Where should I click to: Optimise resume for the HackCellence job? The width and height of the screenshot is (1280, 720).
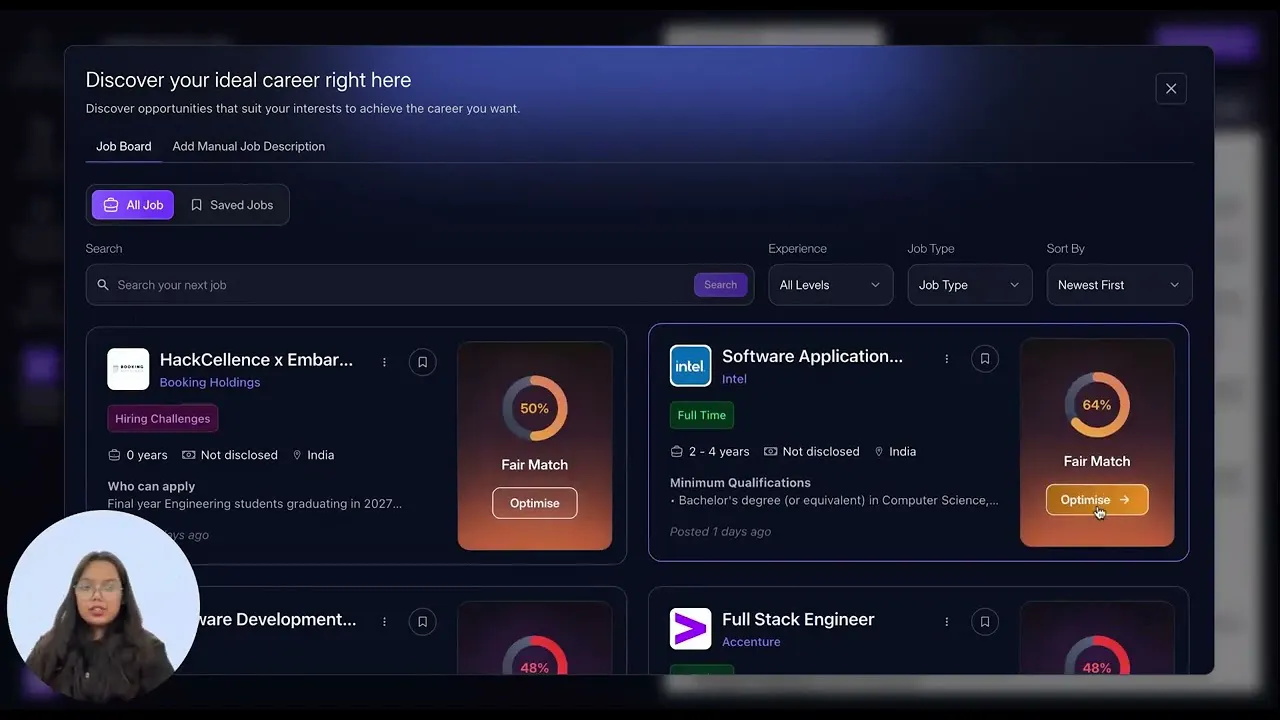(535, 503)
